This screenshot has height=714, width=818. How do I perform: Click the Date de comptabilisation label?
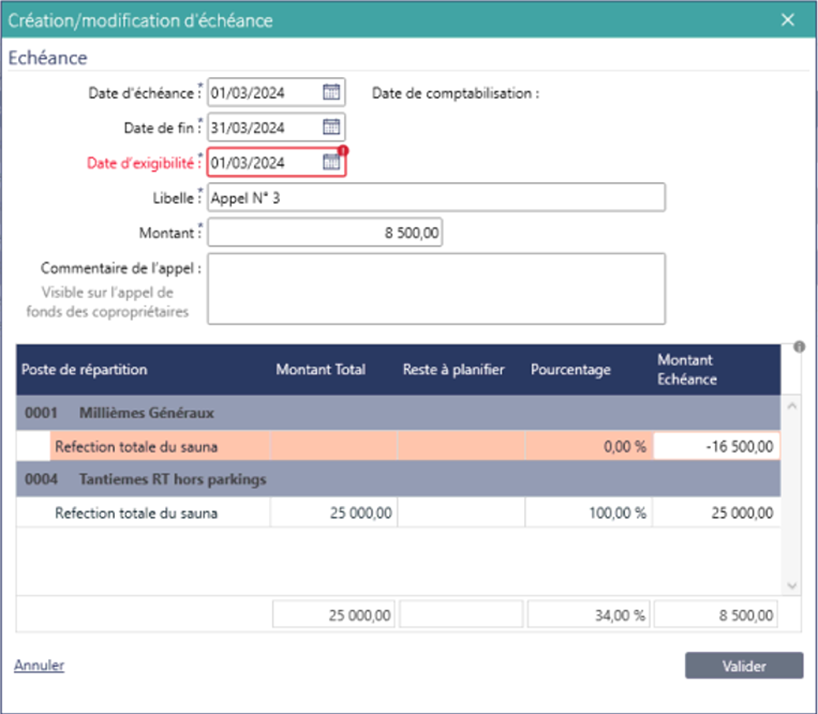point(455,93)
